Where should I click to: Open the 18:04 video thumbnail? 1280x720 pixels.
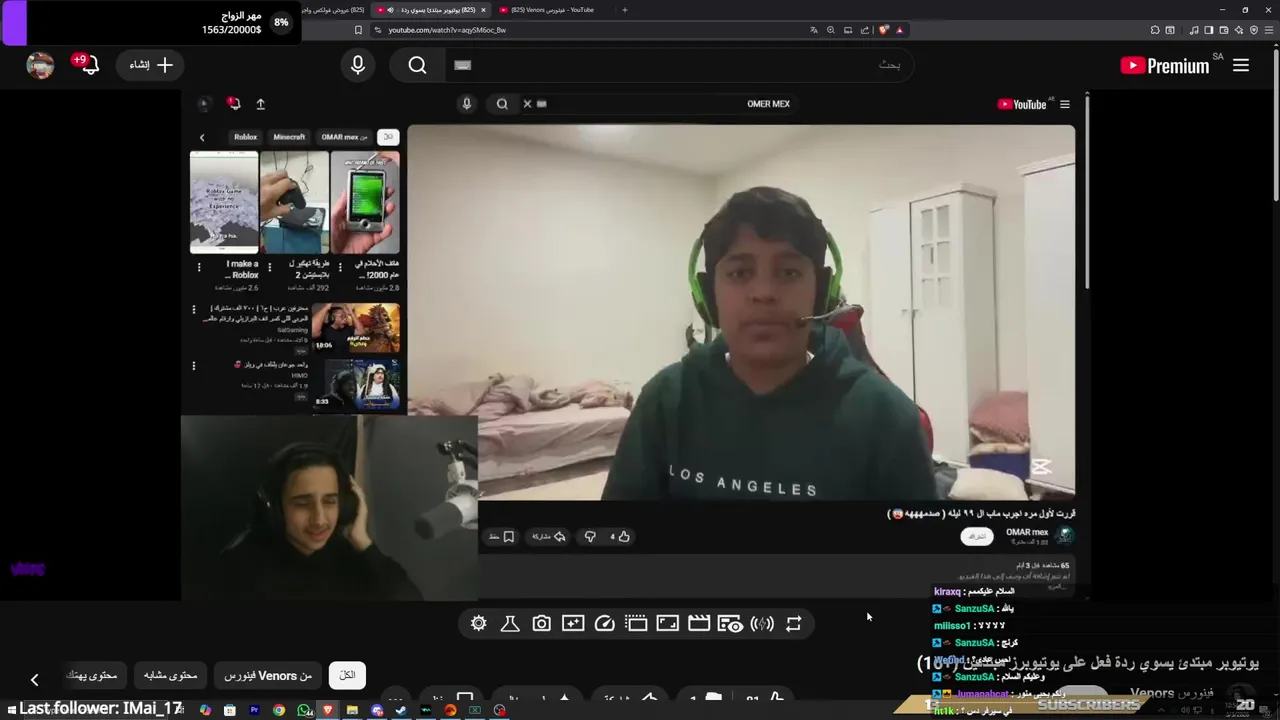click(355, 327)
